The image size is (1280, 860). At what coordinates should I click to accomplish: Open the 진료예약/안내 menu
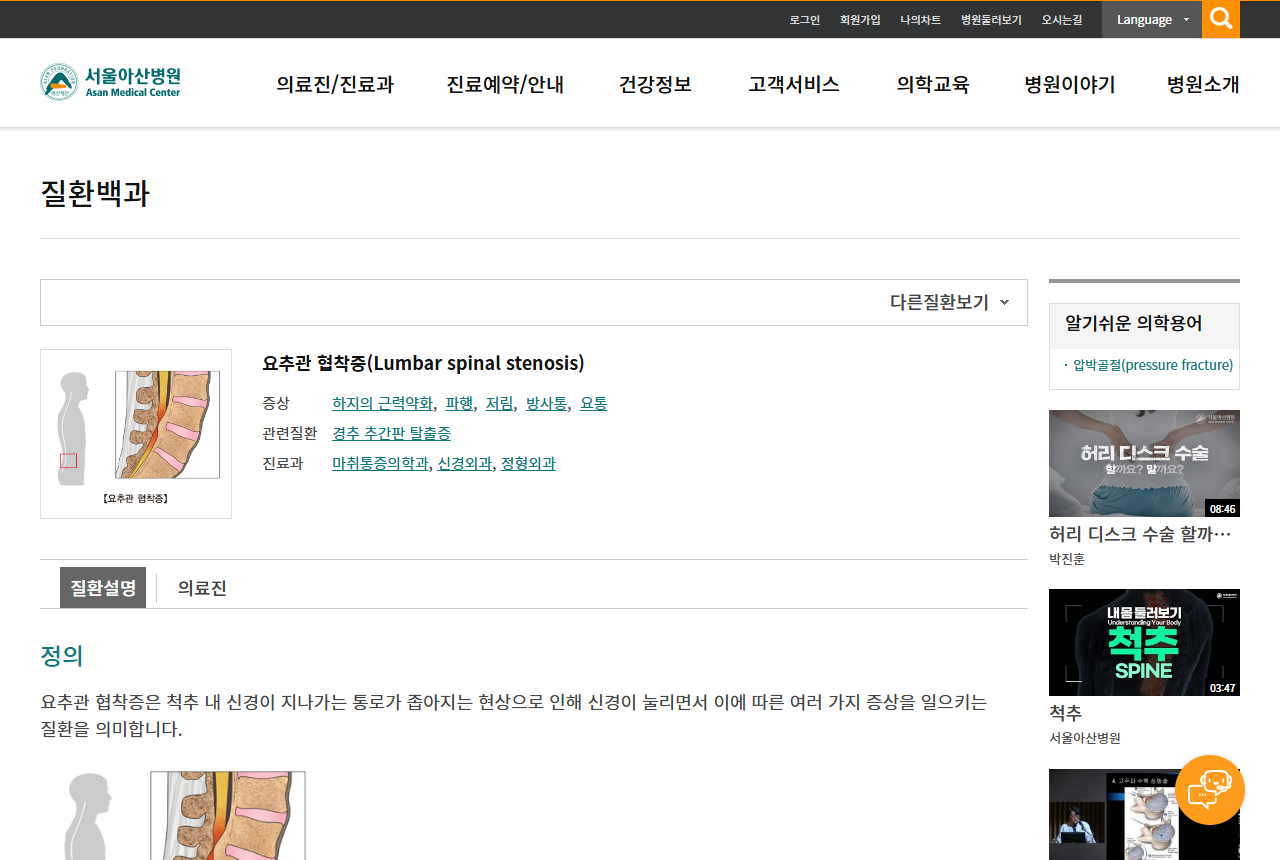coord(505,84)
